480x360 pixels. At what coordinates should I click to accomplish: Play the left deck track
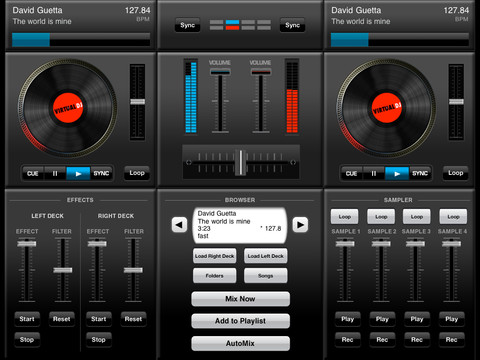click(78, 174)
